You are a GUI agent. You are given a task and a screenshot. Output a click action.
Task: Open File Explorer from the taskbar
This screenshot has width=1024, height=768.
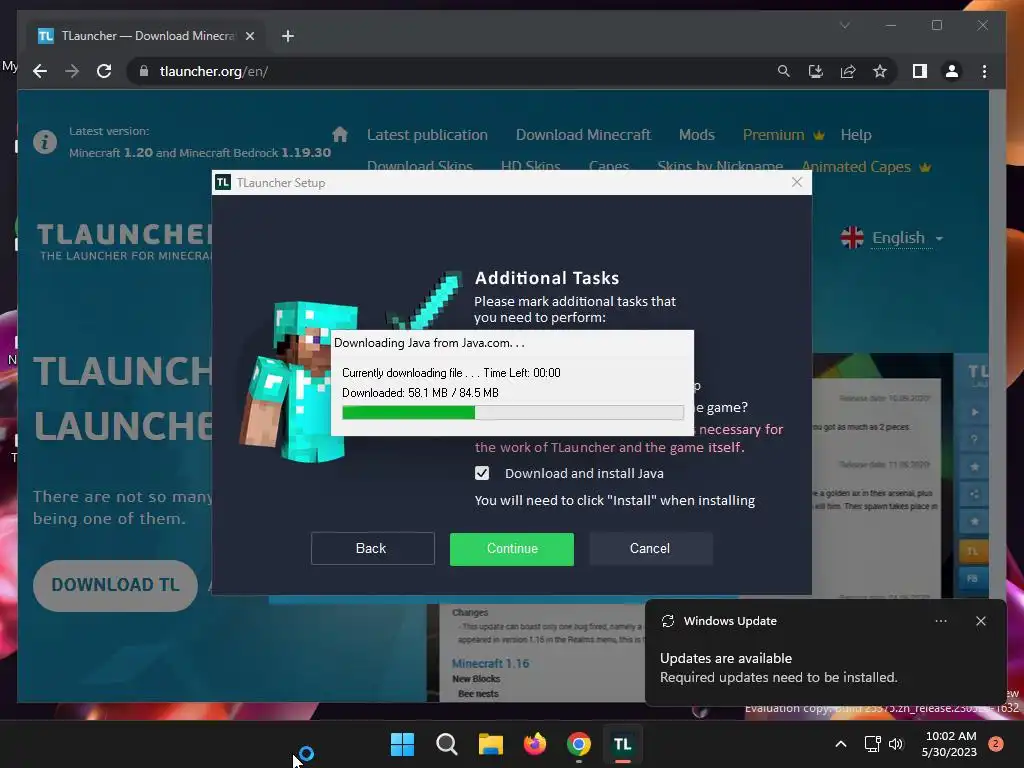pos(490,744)
